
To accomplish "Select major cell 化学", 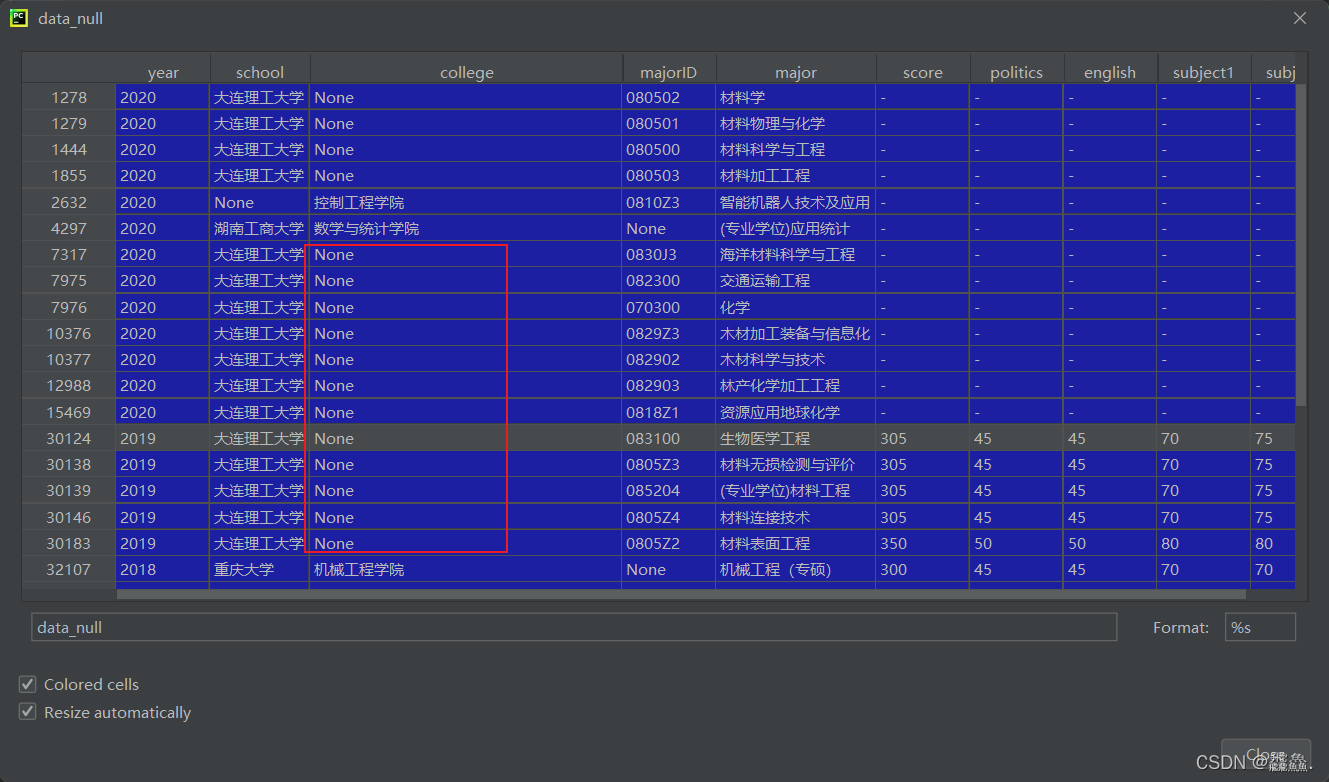I will (796, 307).
